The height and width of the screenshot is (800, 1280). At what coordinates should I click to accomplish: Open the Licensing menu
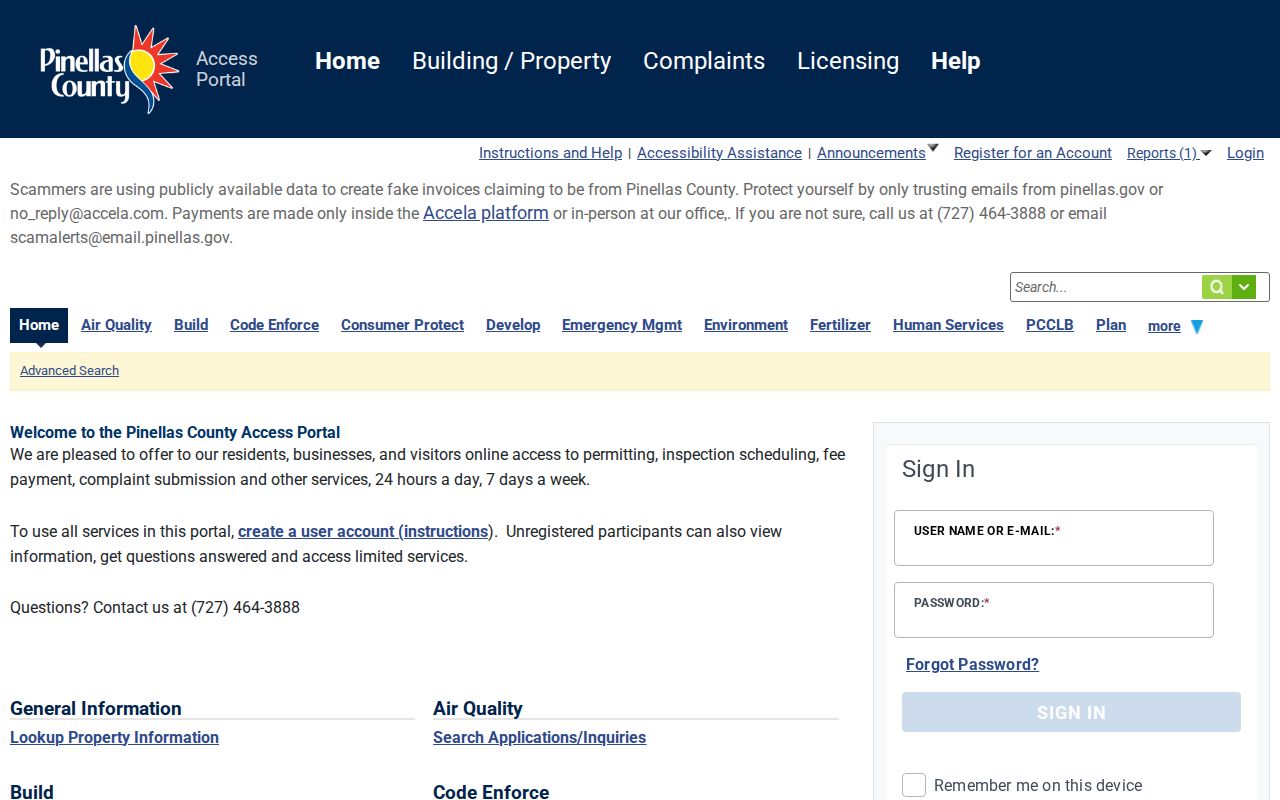(x=848, y=61)
